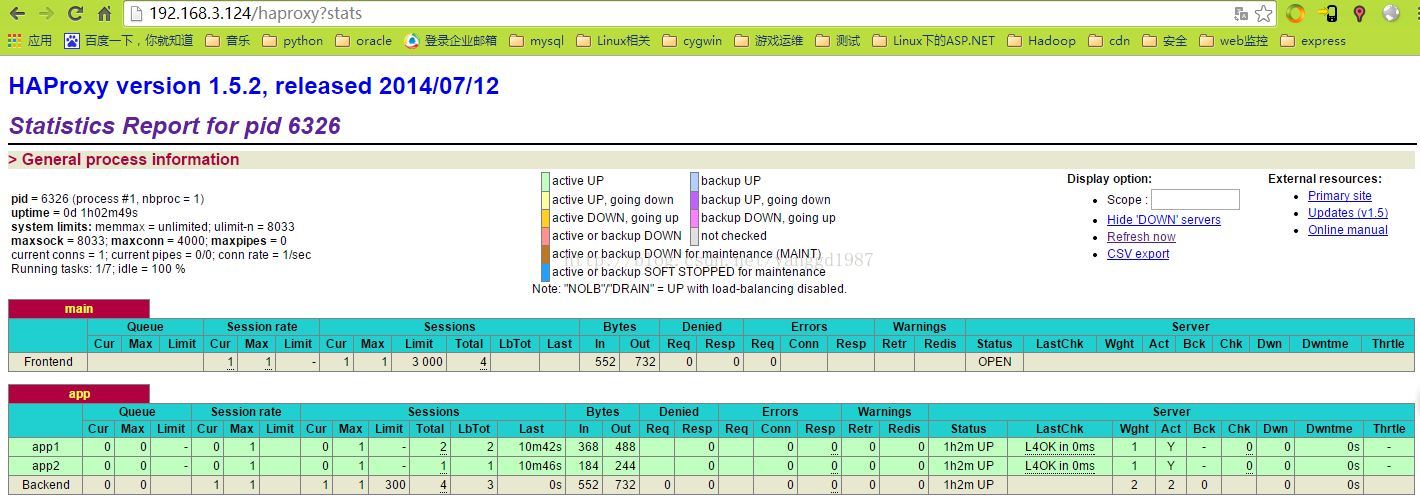Go back to the previous page
This screenshot has width=1420, height=499.
[17, 14]
